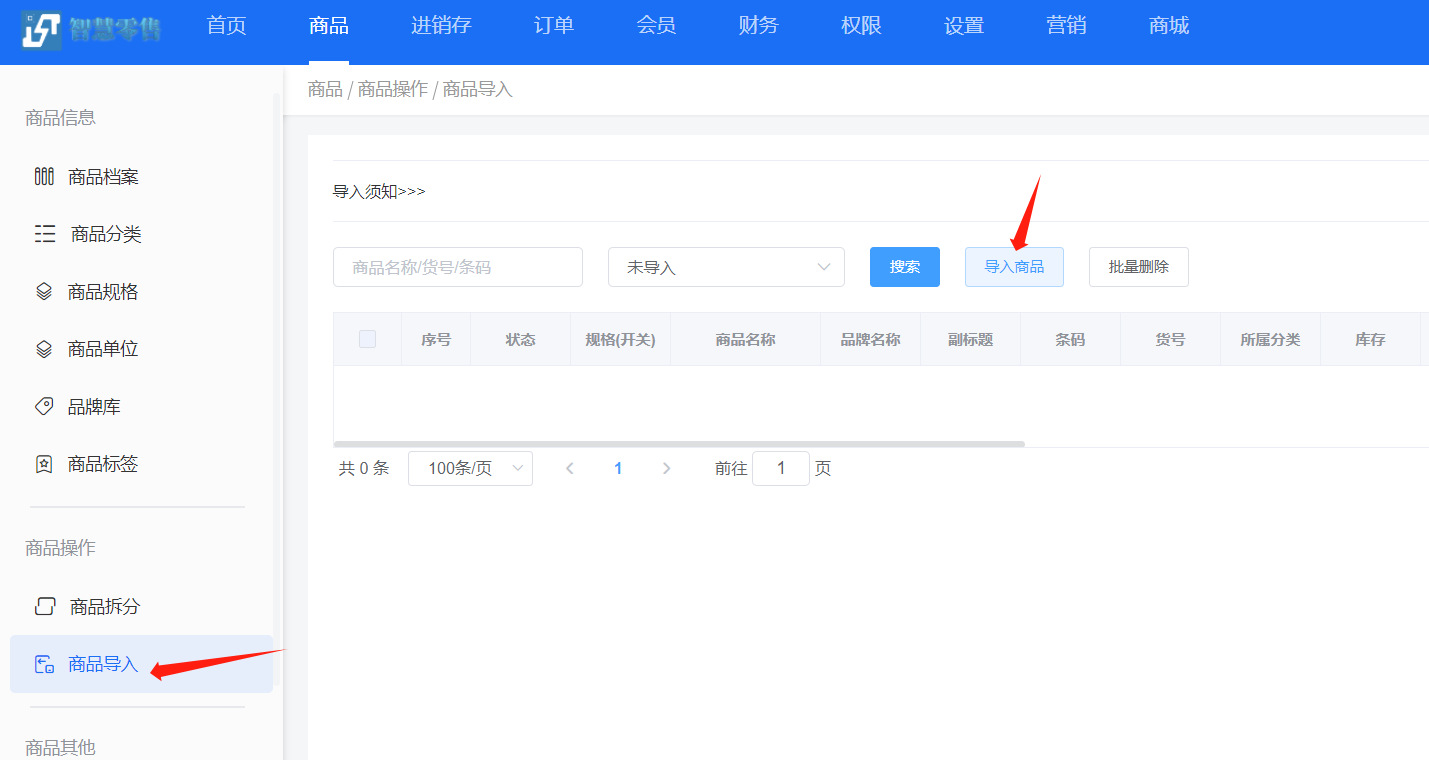
Task: Click the 智慧零售 logo icon
Action: [41, 30]
